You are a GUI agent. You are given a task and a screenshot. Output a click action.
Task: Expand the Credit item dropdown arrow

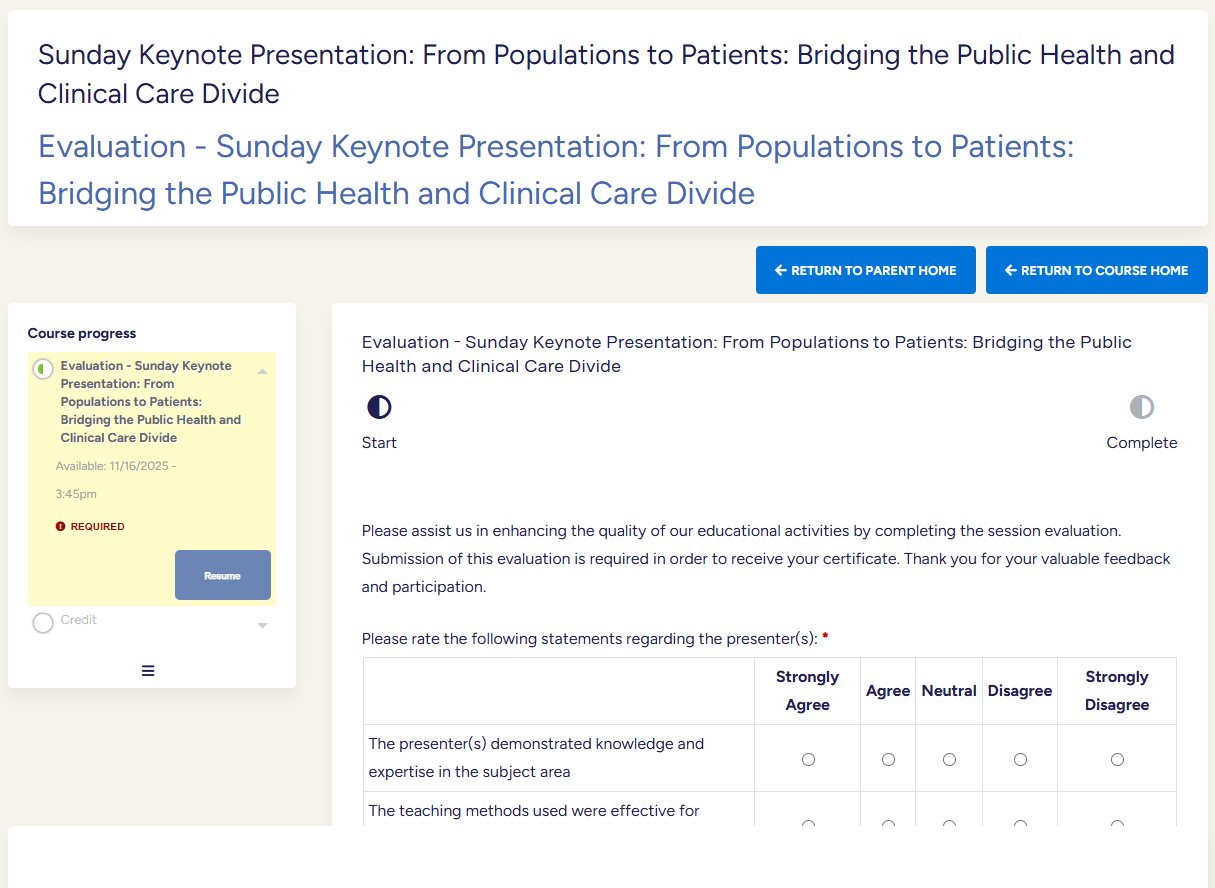click(x=262, y=625)
